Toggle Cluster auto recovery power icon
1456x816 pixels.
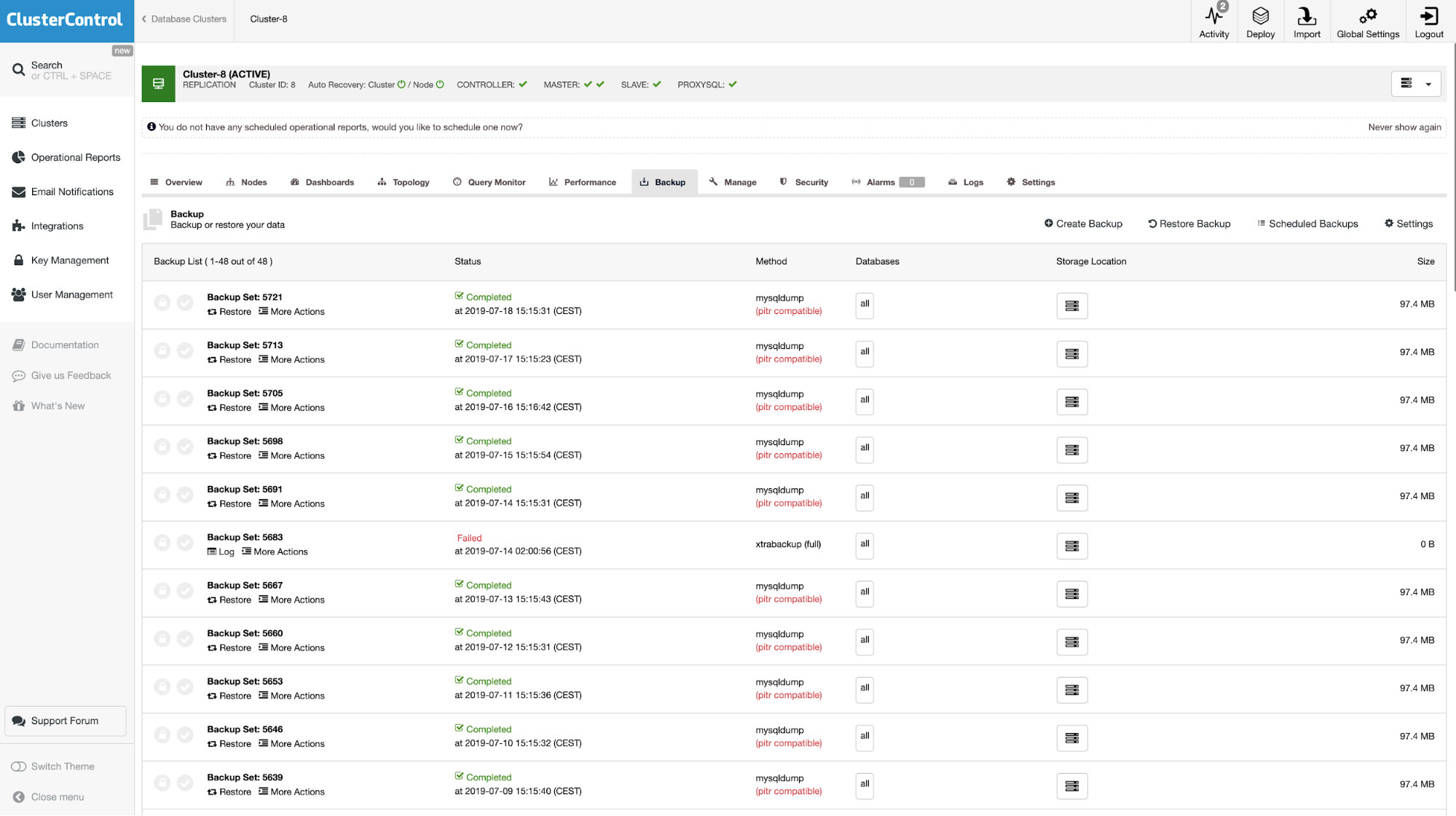tap(401, 85)
